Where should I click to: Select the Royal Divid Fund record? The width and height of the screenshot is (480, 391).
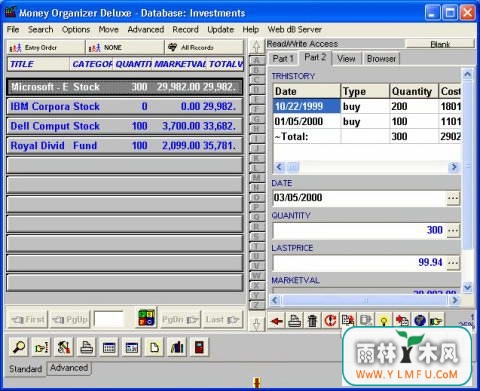(x=124, y=146)
